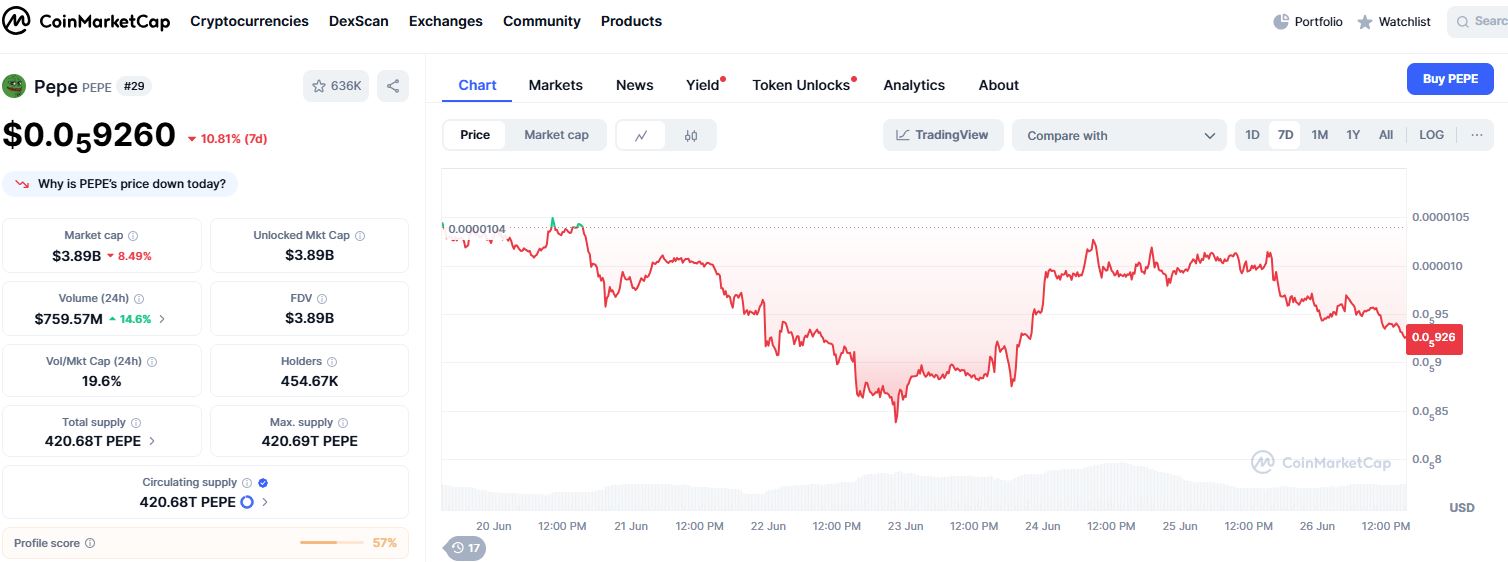Click the 420.69T PEPE max supply value
This screenshot has width=1508, height=562.
pyautogui.click(x=309, y=441)
